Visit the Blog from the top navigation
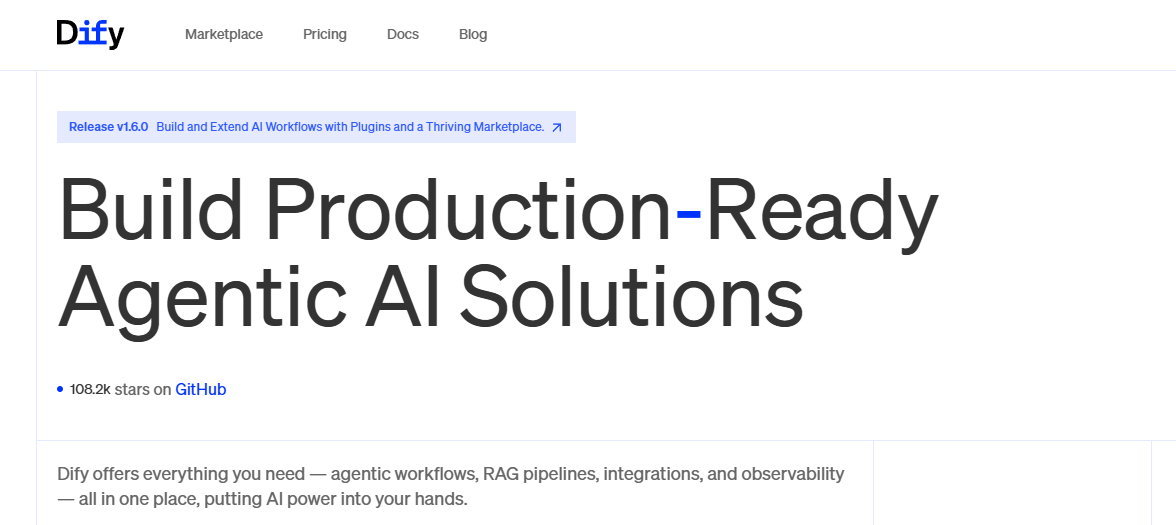1176x525 pixels. tap(473, 34)
